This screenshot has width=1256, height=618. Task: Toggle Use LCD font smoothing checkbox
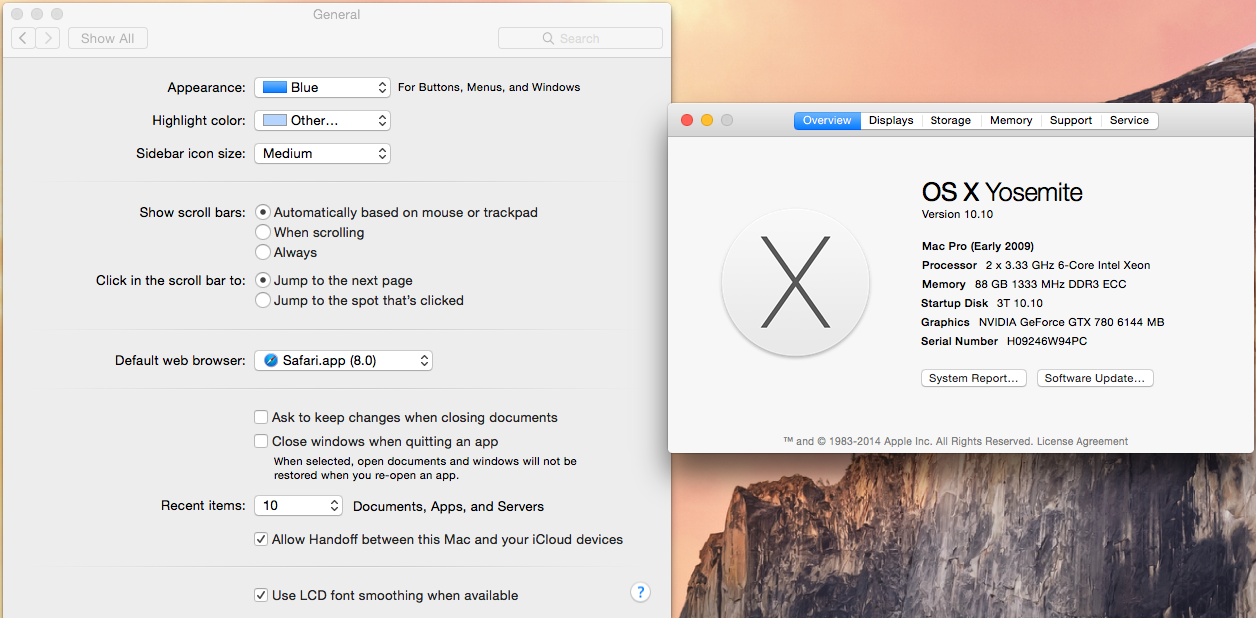click(x=261, y=595)
